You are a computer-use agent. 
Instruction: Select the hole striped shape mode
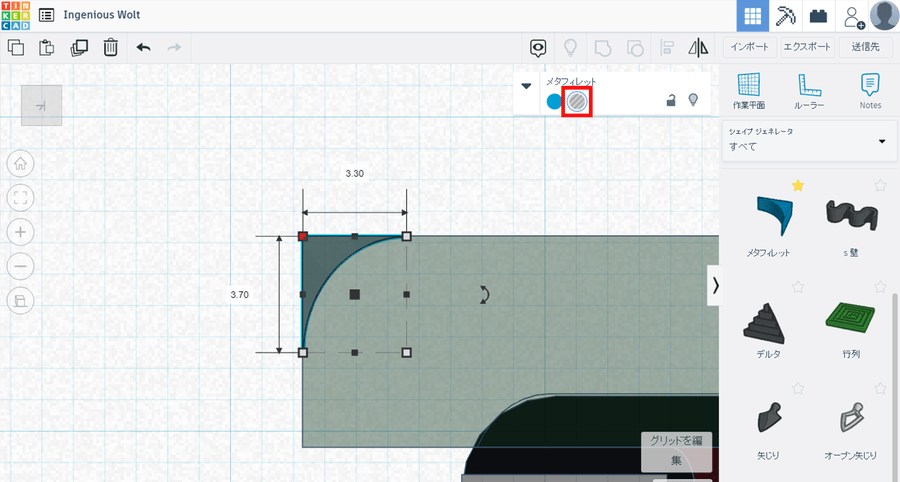point(577,101)
